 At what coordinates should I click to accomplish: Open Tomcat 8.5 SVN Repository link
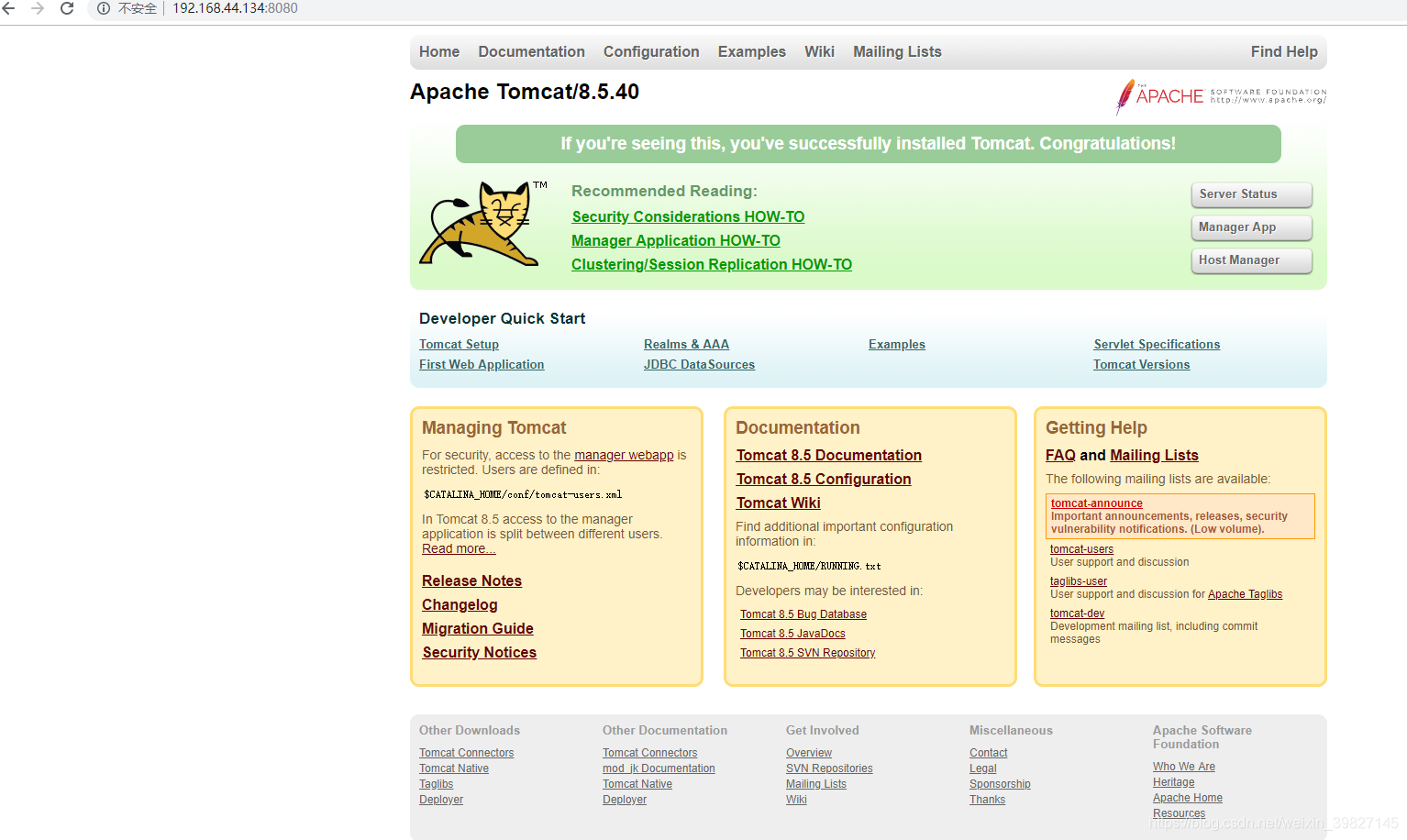(x=808, y=653)
